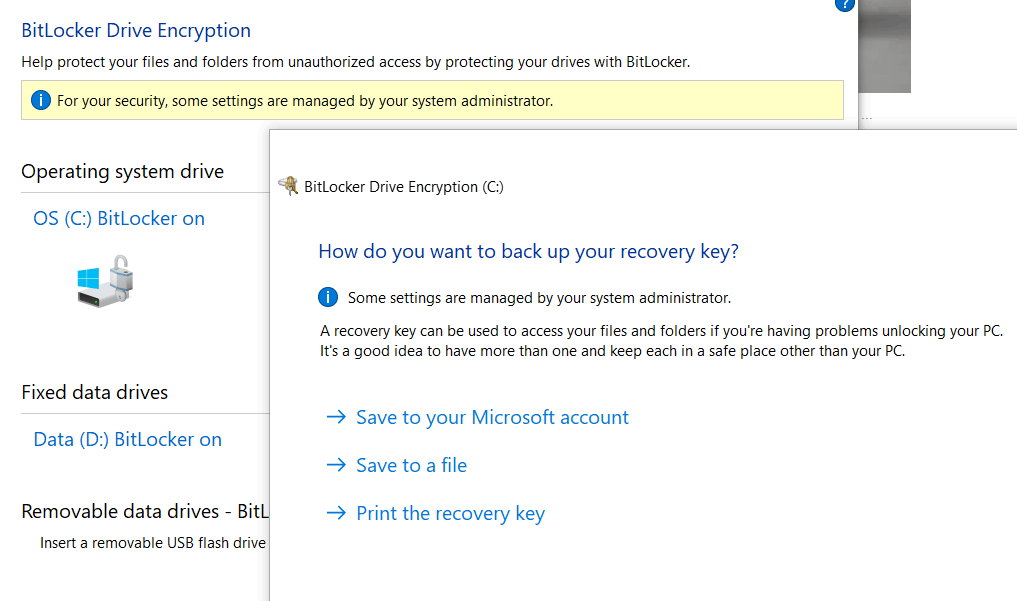
Task: Click the dialog title BitLocker Drive Encryption (C:)
Action: pyautogui.click(x=403, y=187)
